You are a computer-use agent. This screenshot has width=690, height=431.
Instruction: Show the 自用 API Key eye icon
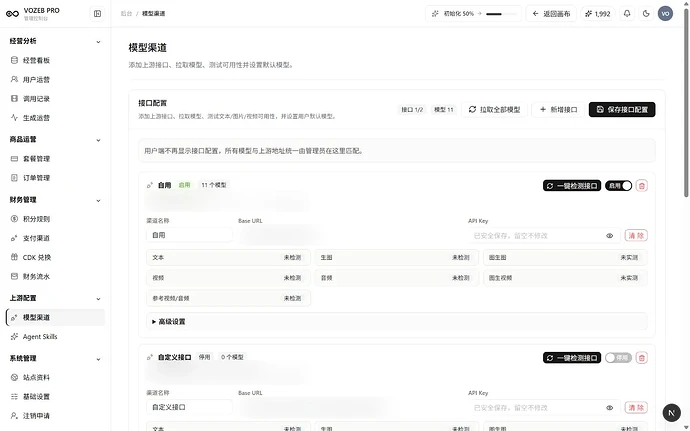point(609,236)
